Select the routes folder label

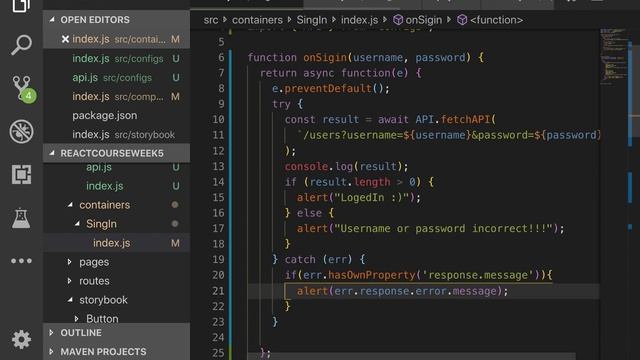94,281
